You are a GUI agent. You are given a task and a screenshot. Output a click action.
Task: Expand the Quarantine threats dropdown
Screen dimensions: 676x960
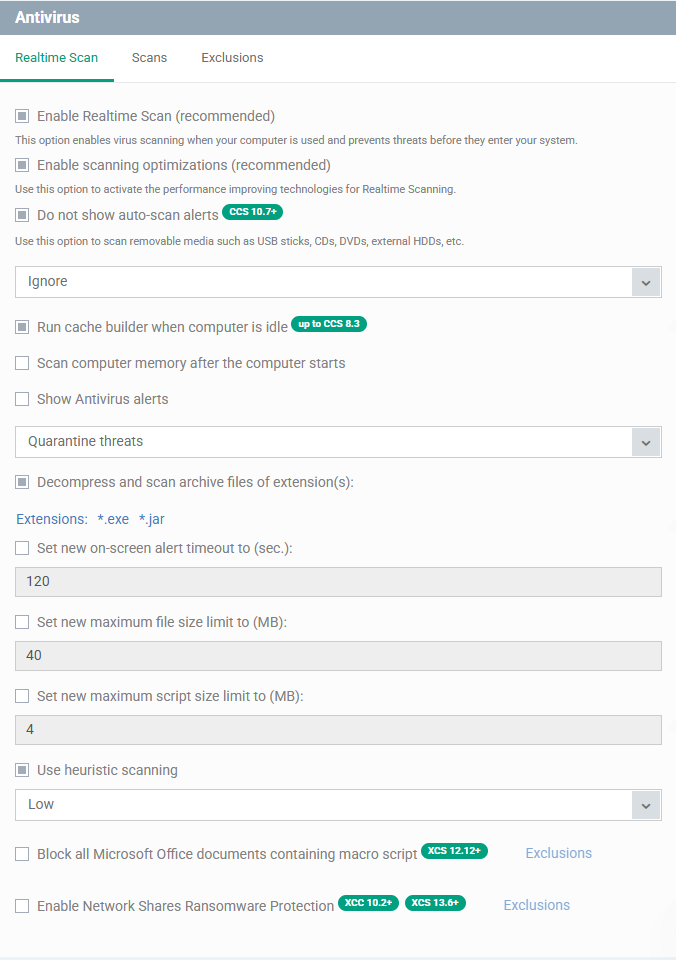click(x=338, y=442)
